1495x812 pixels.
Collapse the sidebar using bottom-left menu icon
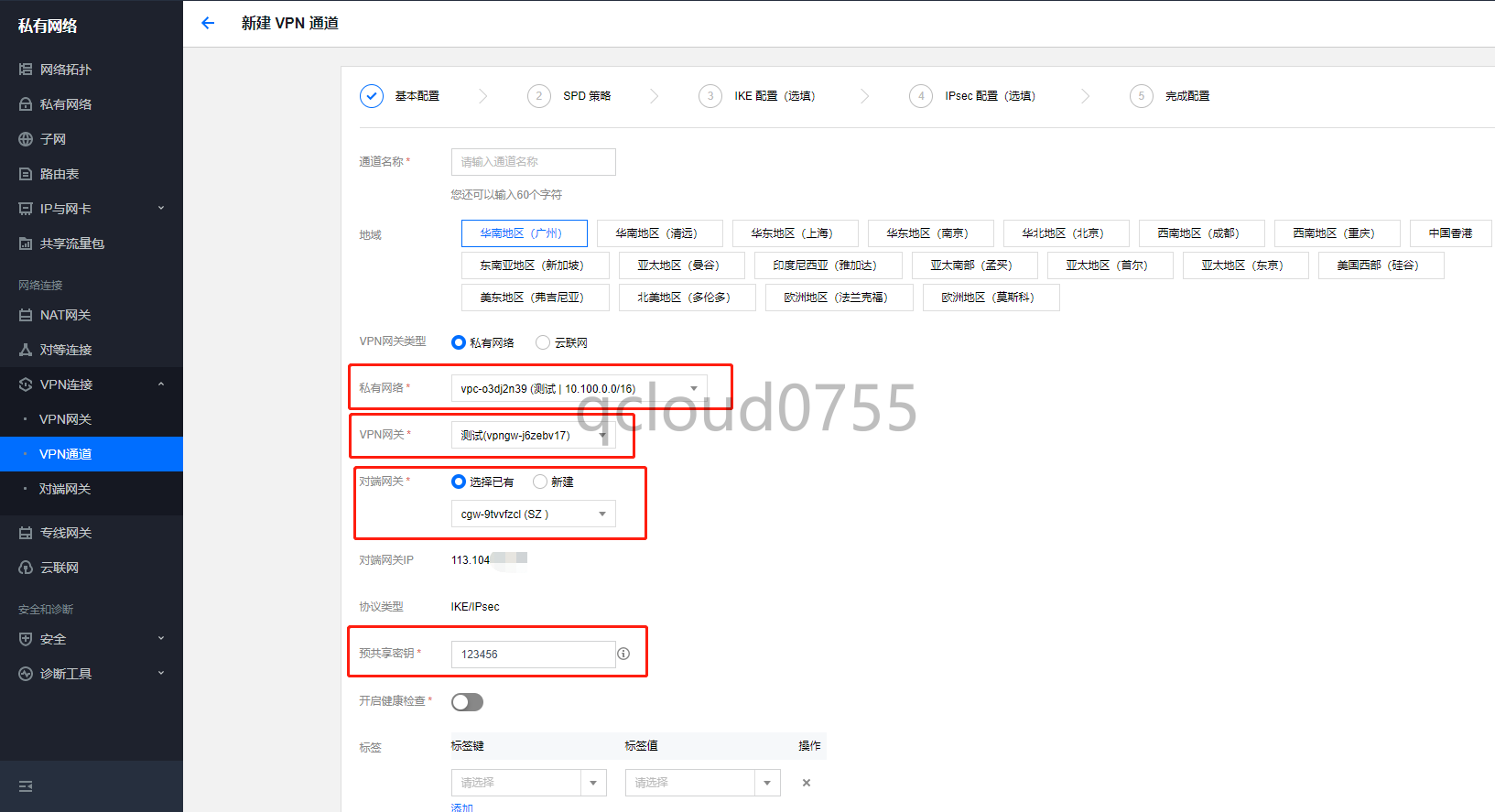(26, 786)
